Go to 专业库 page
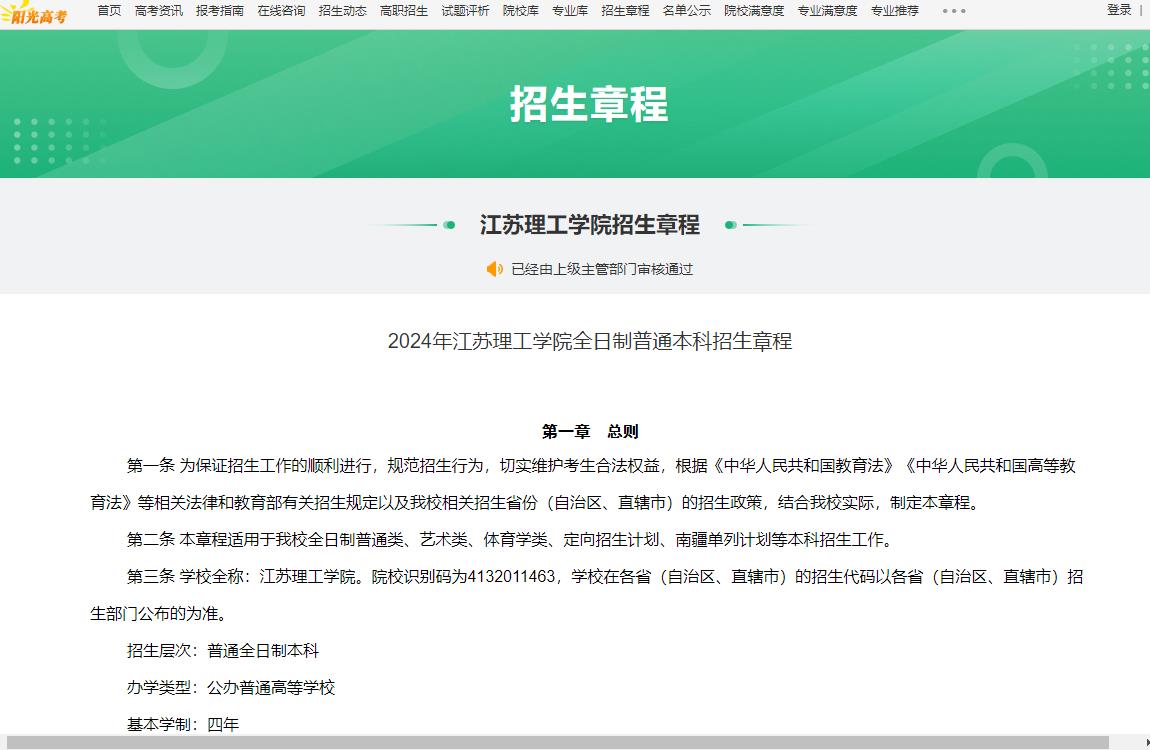 (x=570, y=11)
